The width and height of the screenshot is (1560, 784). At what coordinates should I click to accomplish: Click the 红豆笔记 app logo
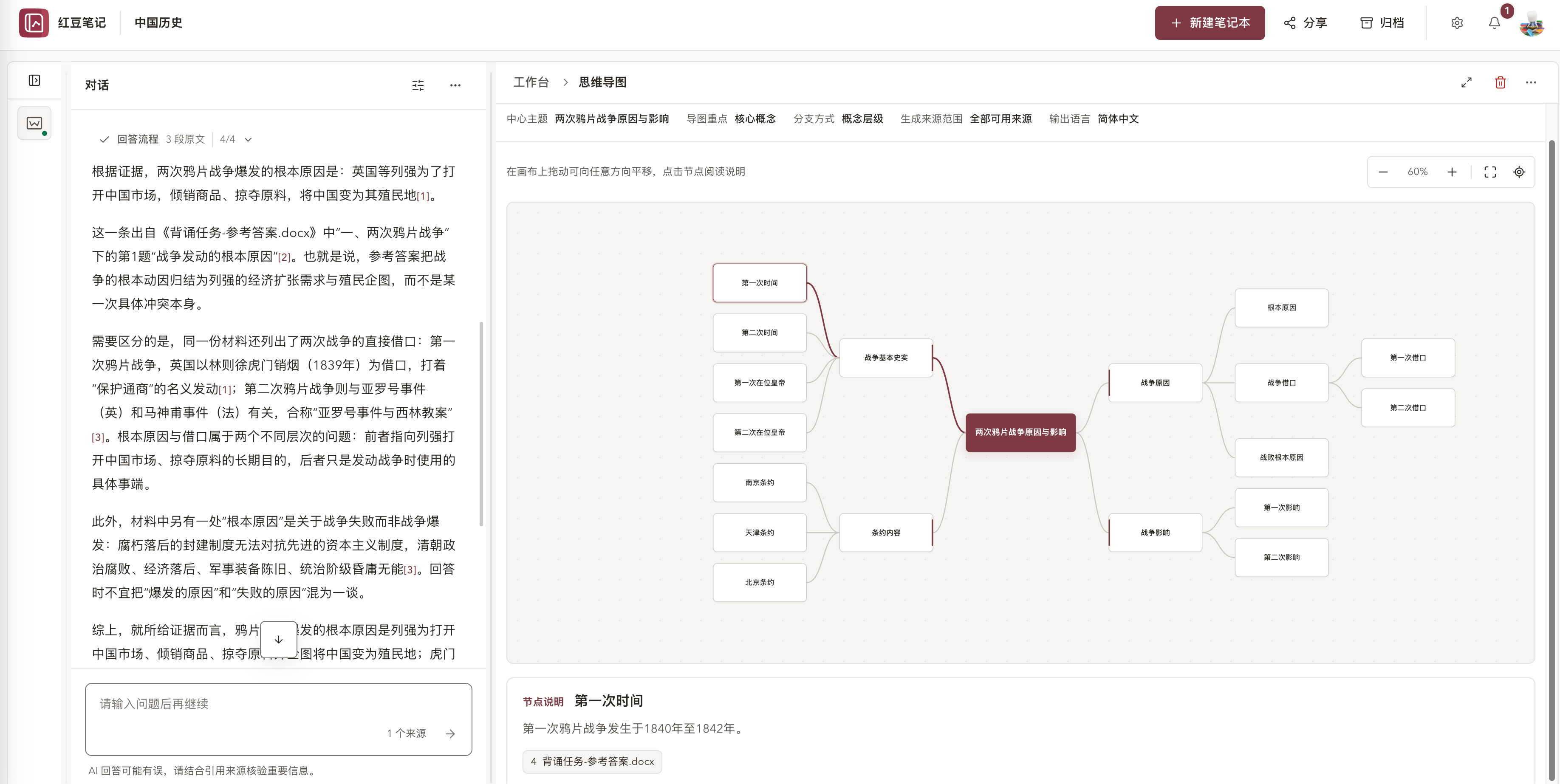click(33, 23)
